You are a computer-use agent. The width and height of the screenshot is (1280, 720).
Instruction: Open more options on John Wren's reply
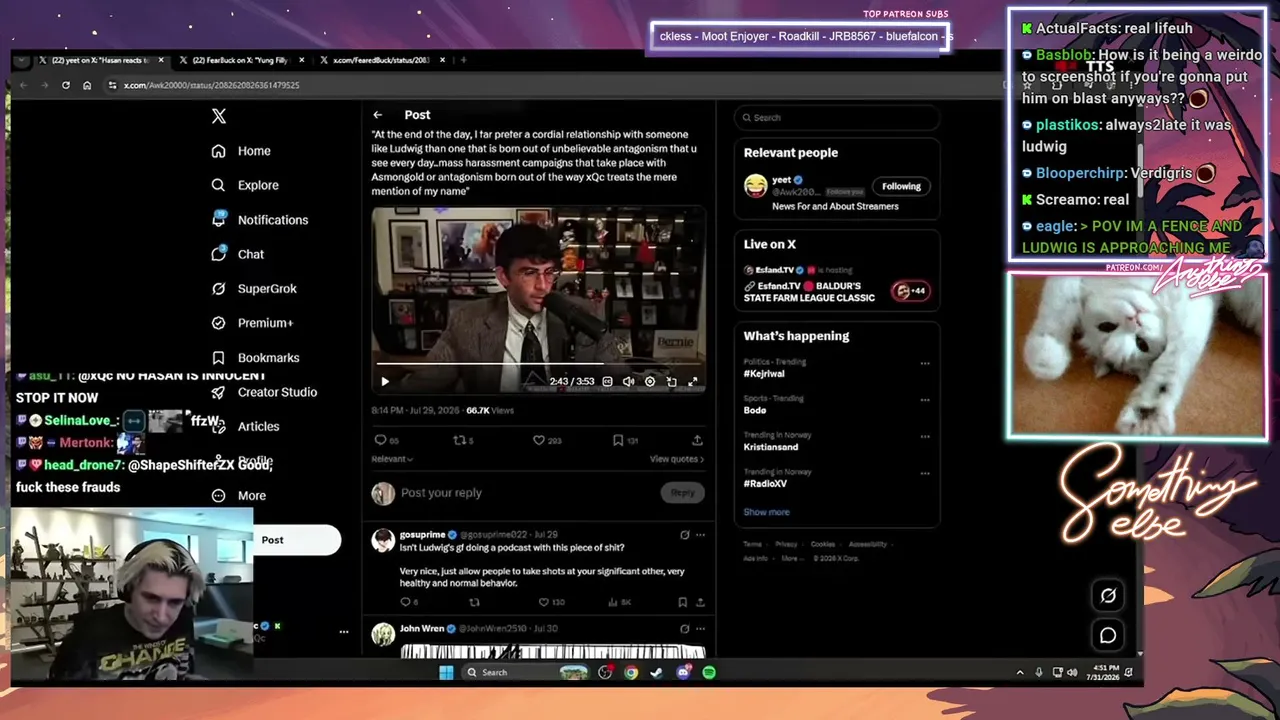(x=700, y=629)
